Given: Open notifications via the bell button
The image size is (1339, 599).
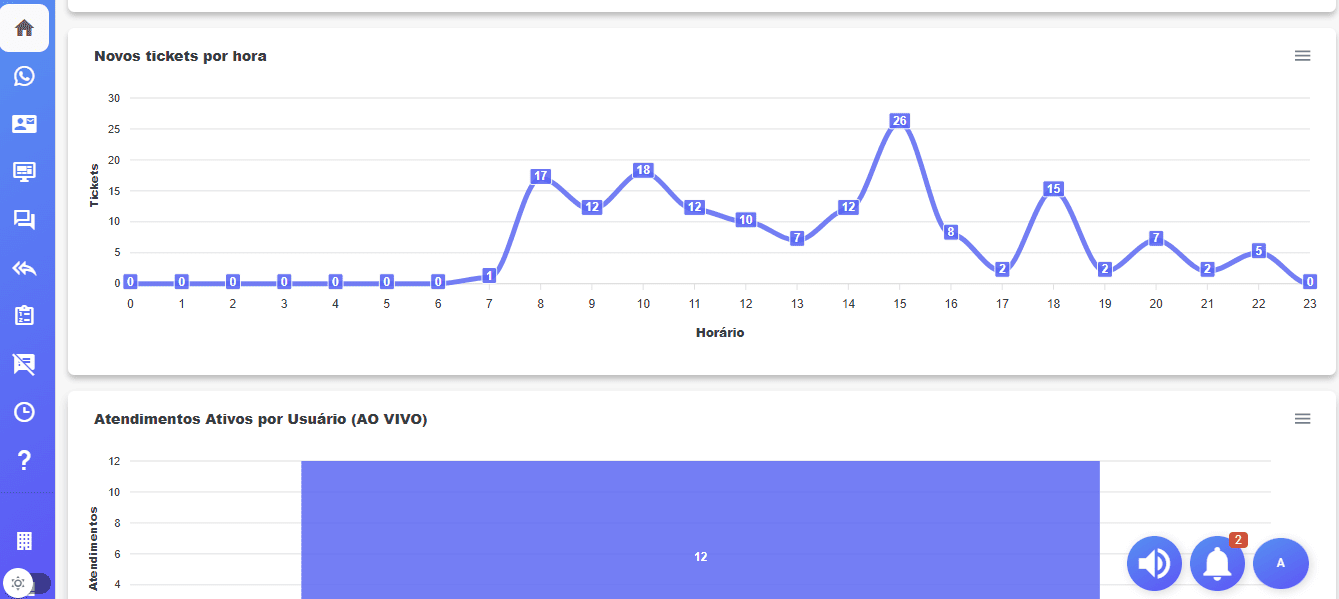Looking at the screenshot, I should click(x=1219, y=563).
